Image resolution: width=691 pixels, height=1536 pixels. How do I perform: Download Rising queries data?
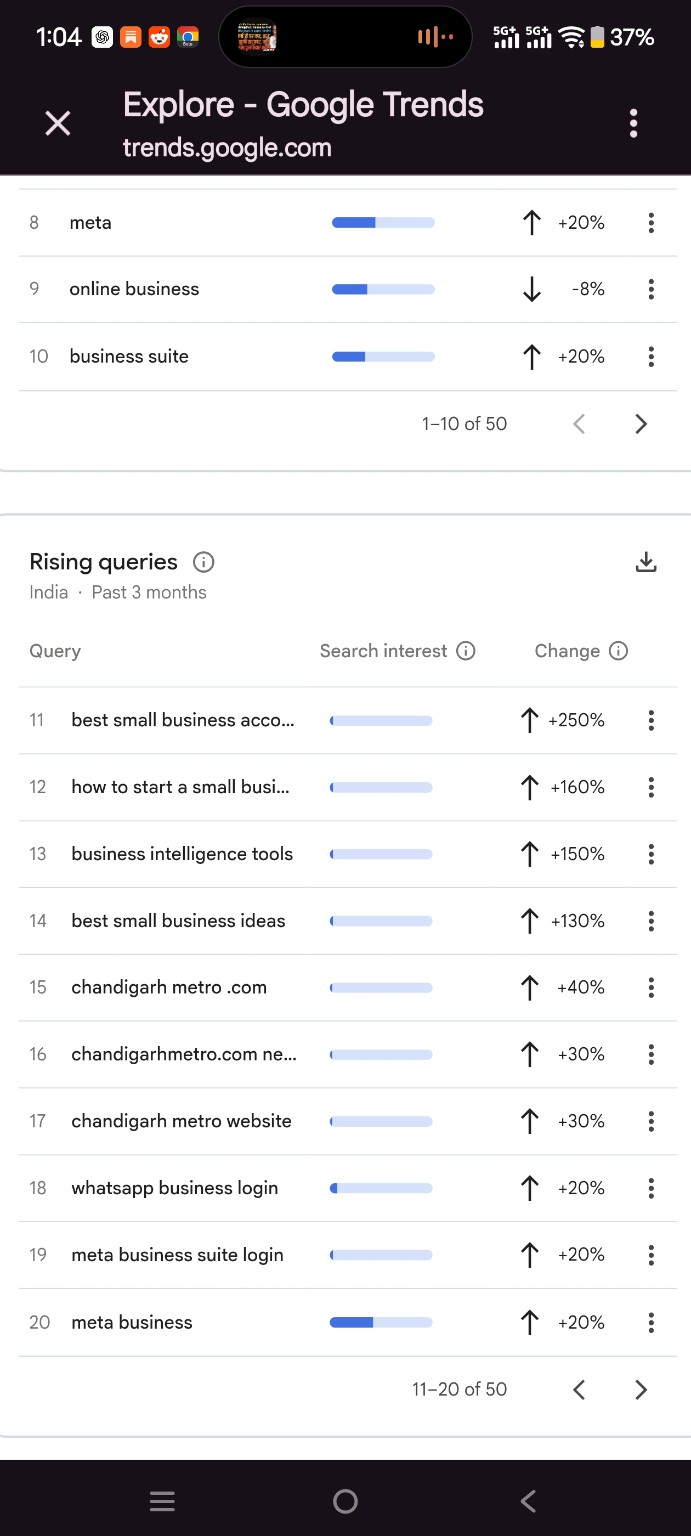646,562
